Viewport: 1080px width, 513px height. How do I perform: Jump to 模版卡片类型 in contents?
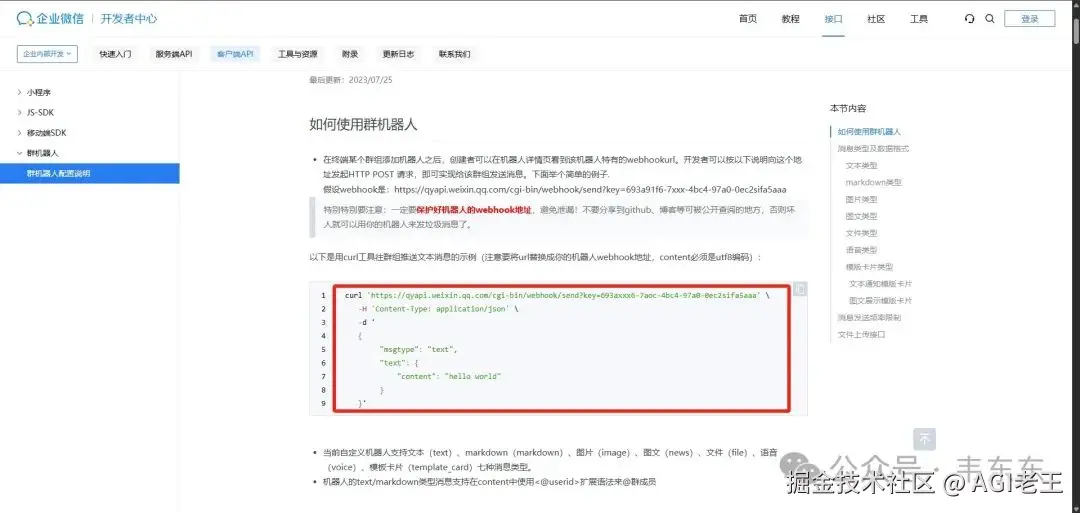[x=869, y=266]
